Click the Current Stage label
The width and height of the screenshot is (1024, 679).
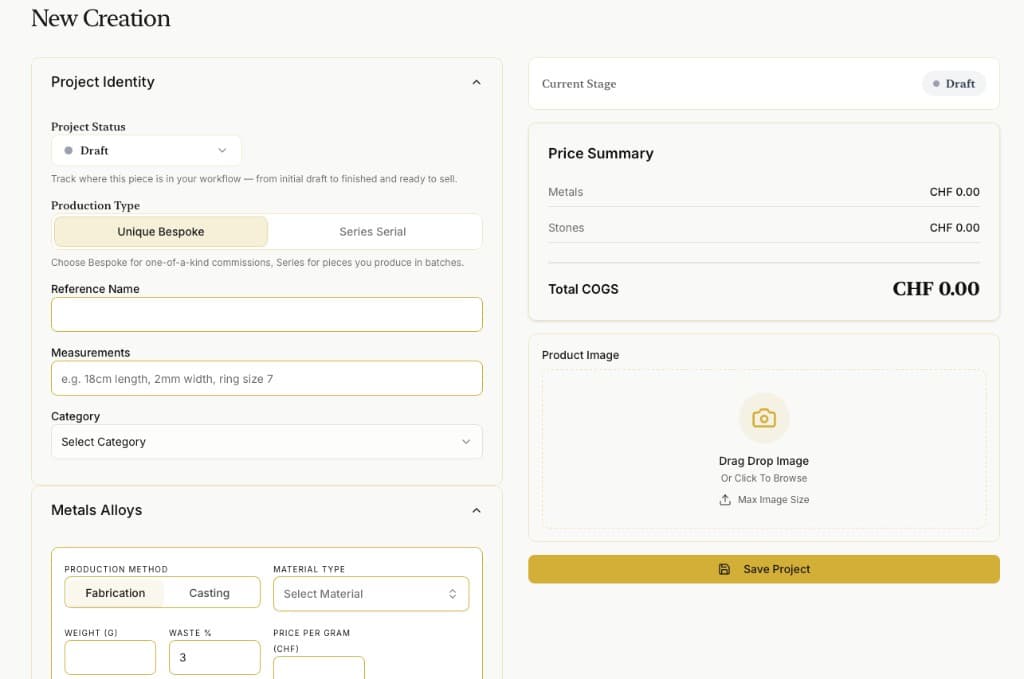[x=579, y=84]
